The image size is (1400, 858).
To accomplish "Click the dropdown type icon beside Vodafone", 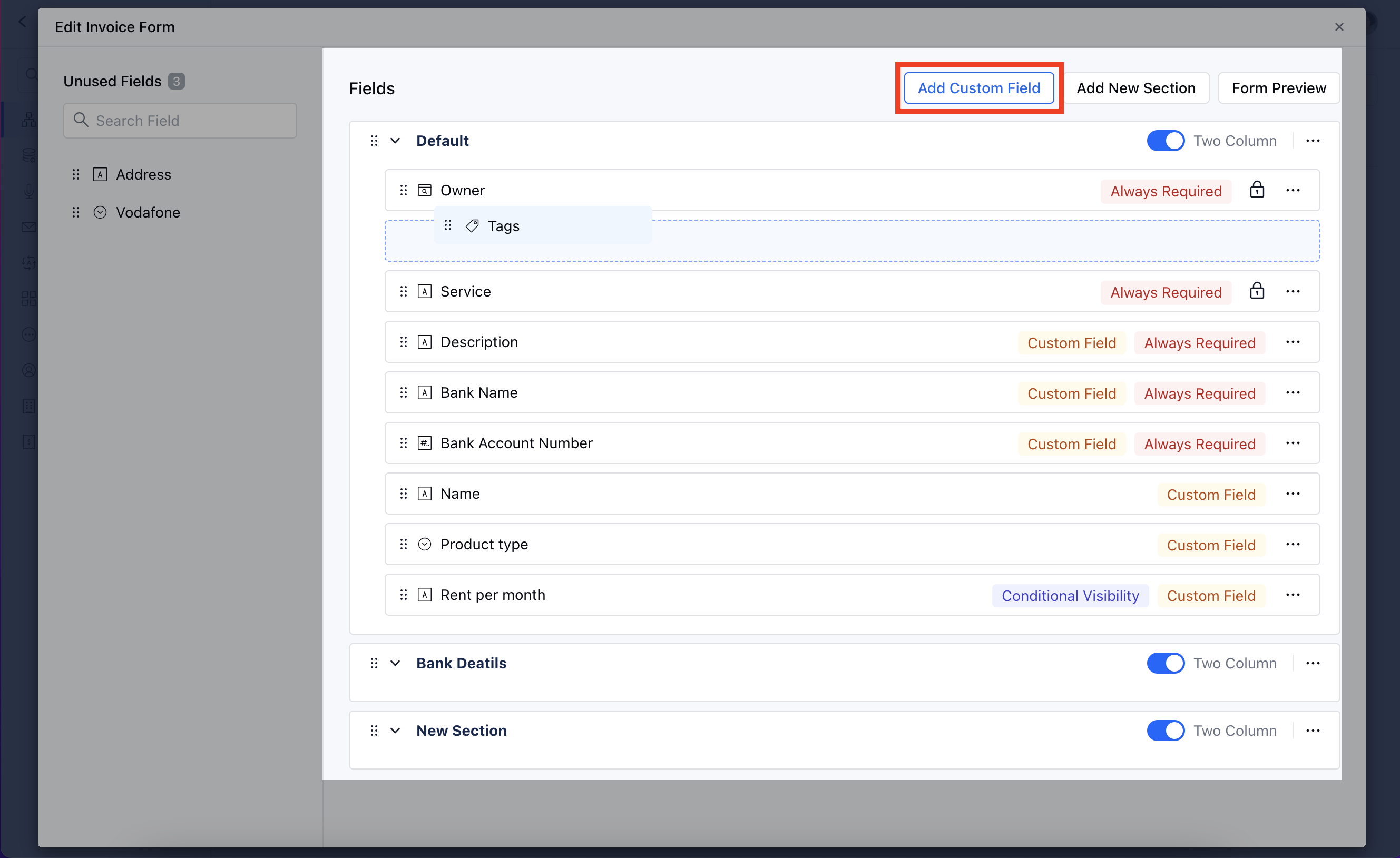I will tap(100, 212).
